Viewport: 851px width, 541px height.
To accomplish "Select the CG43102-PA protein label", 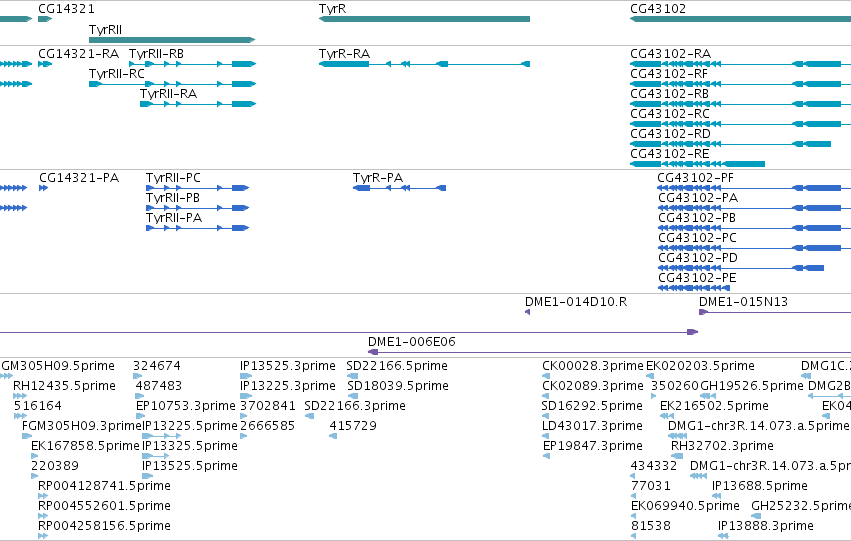I will pos(698,198).
